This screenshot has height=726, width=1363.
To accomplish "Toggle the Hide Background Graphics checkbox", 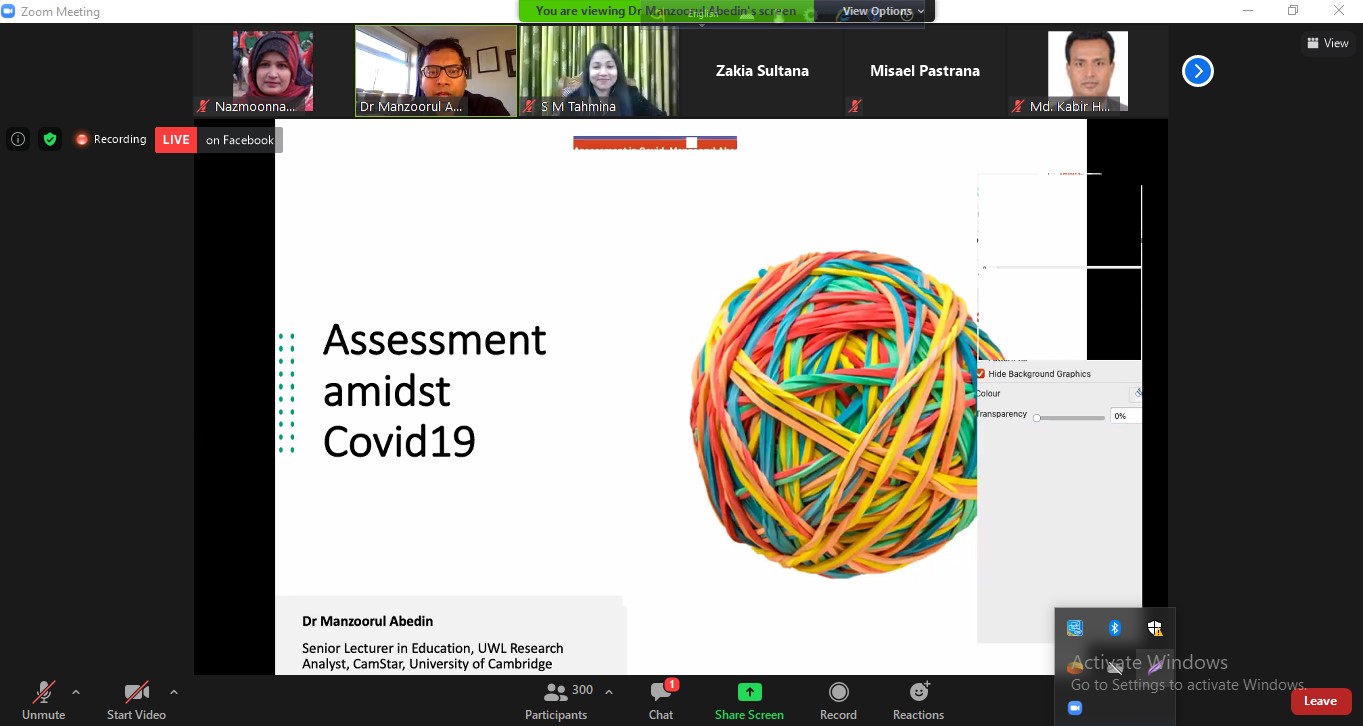I will 981,374.
